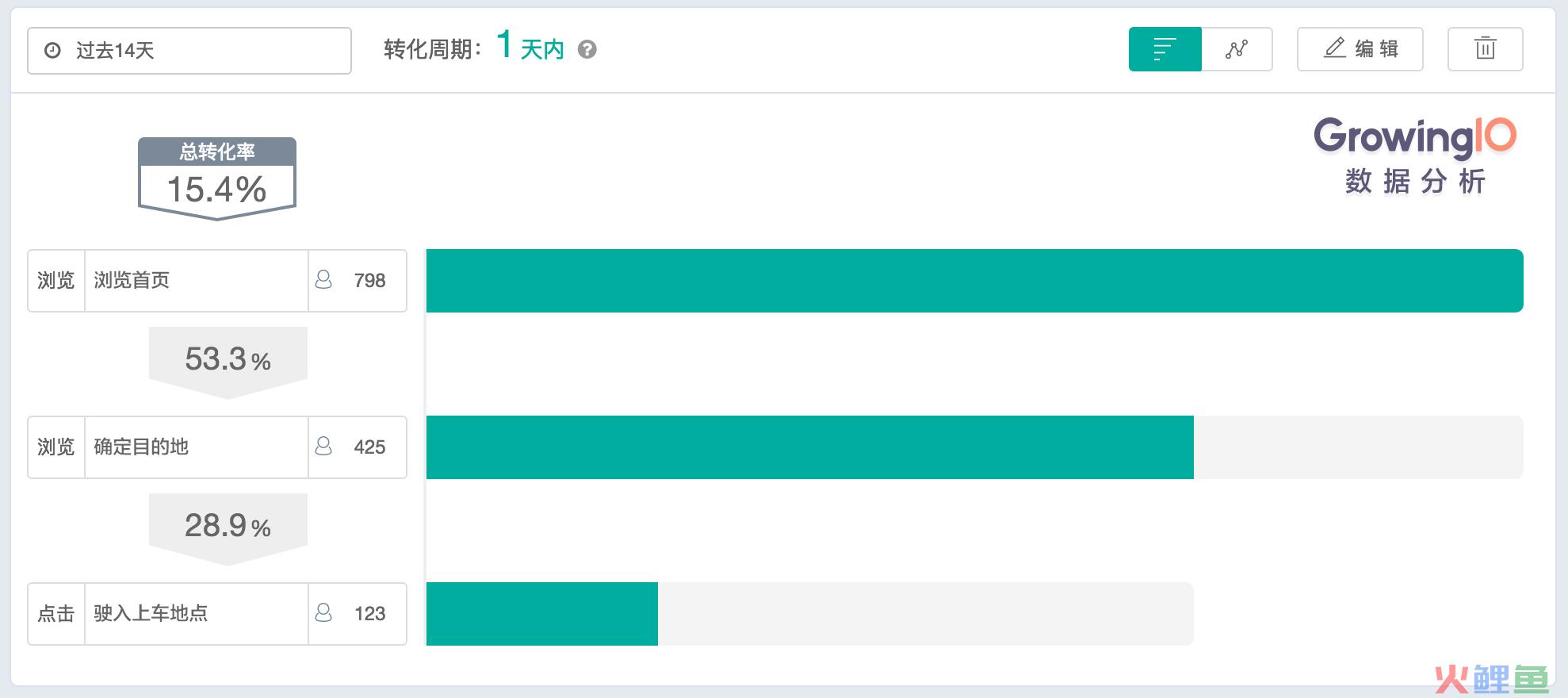Screen dimensions: 1568x698
Task: Select the 浏览首页 funnel step
Action: coord(217,281)
